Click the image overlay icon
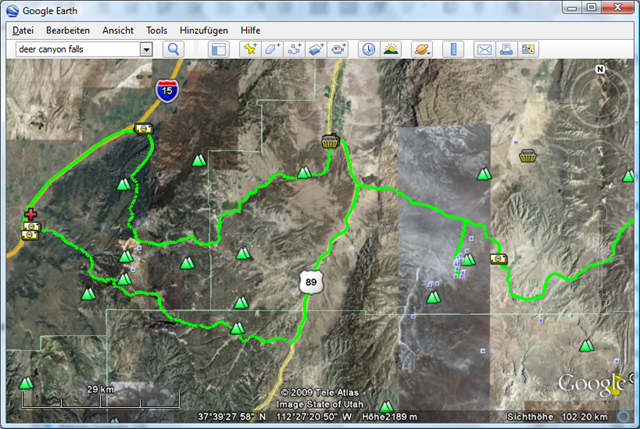This screenshot has height=429, width=640. (317, 49)
